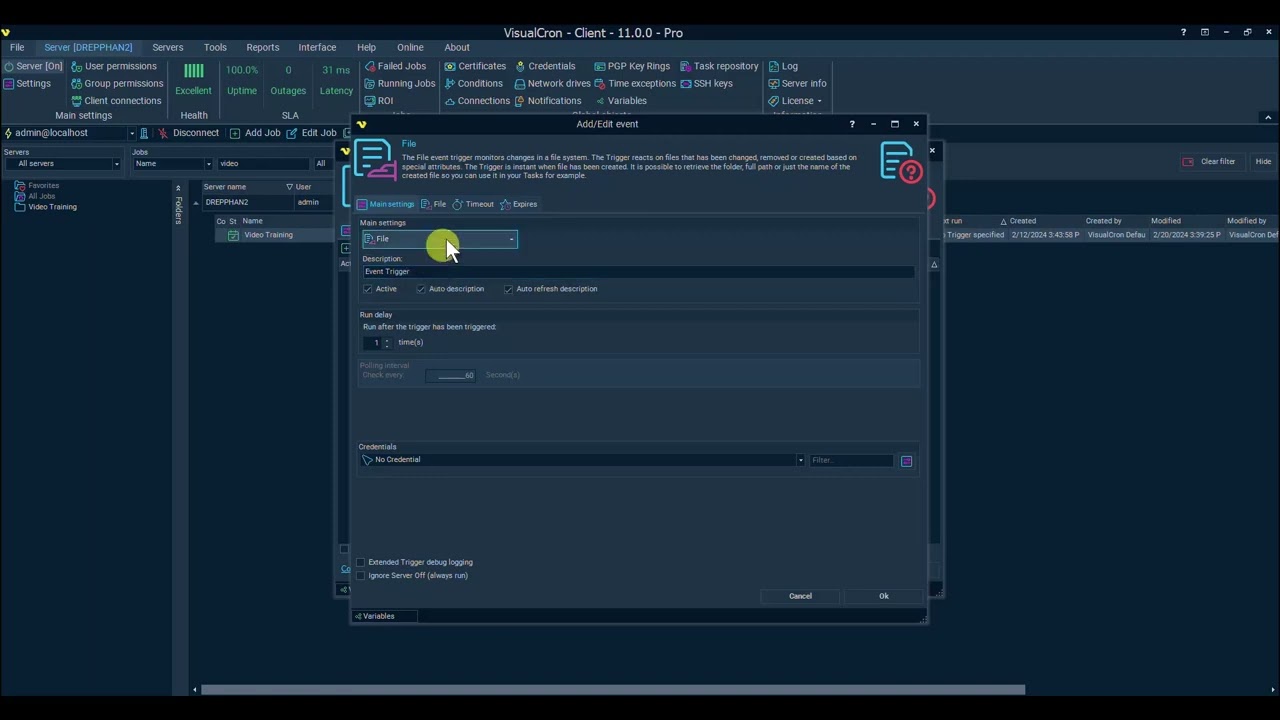Click the Cancel button

[x=800, y=596]
